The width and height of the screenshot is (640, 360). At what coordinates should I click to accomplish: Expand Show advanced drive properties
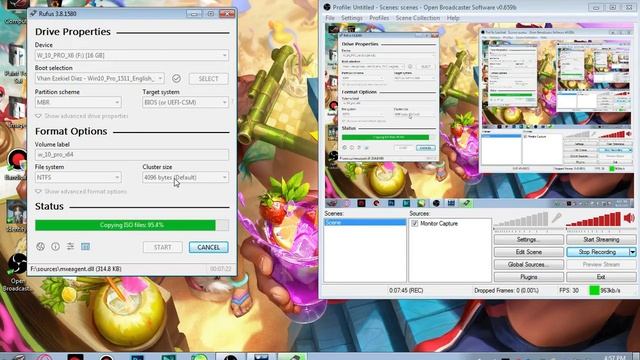point(82,116)
